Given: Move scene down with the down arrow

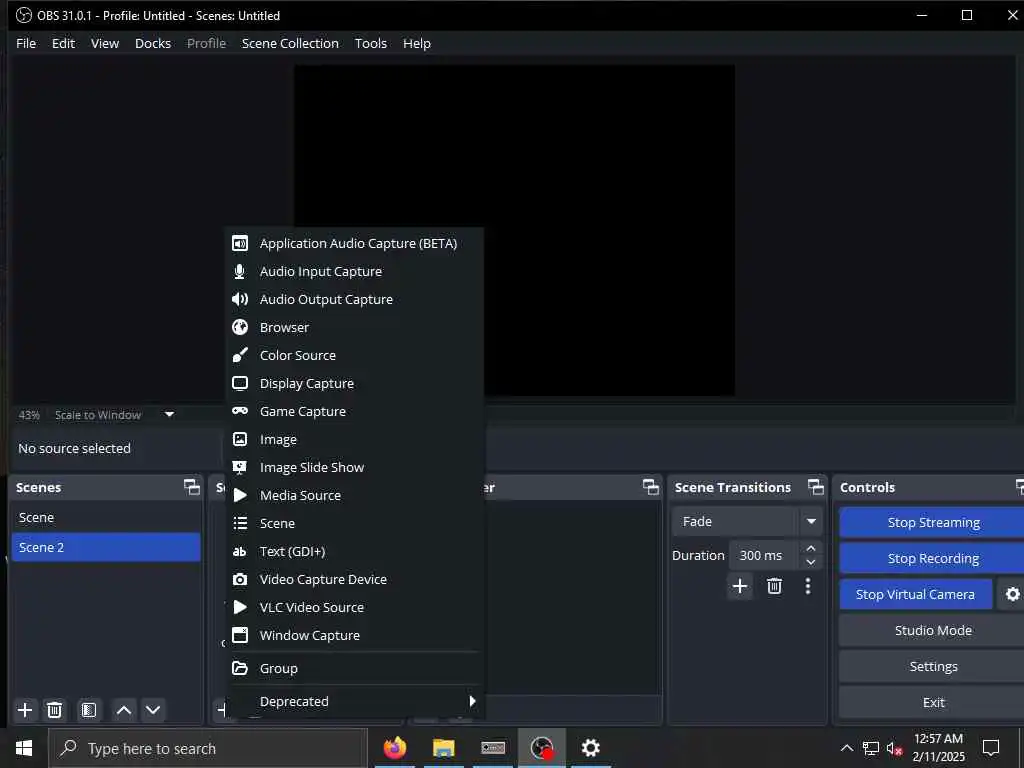Looking at the screenshot, I should [153, 710].
